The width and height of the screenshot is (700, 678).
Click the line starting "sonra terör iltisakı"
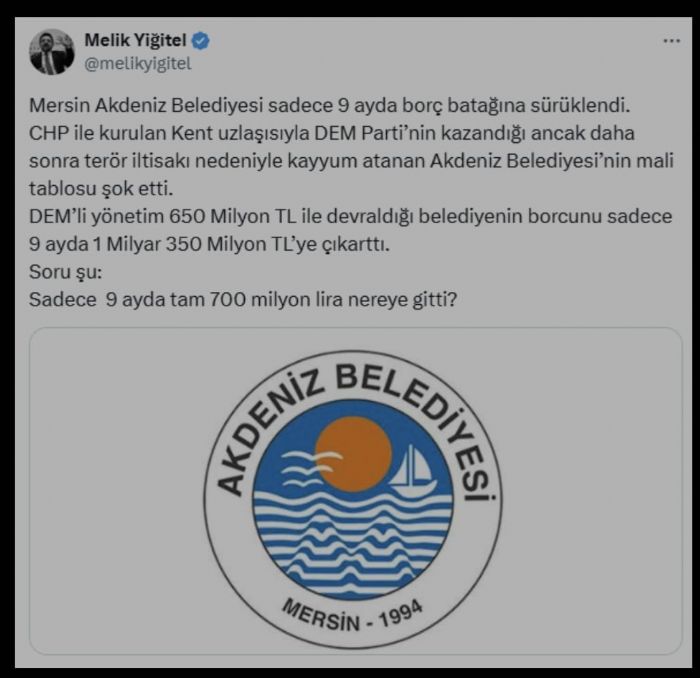pyautogui.click(x=351, y=161)
